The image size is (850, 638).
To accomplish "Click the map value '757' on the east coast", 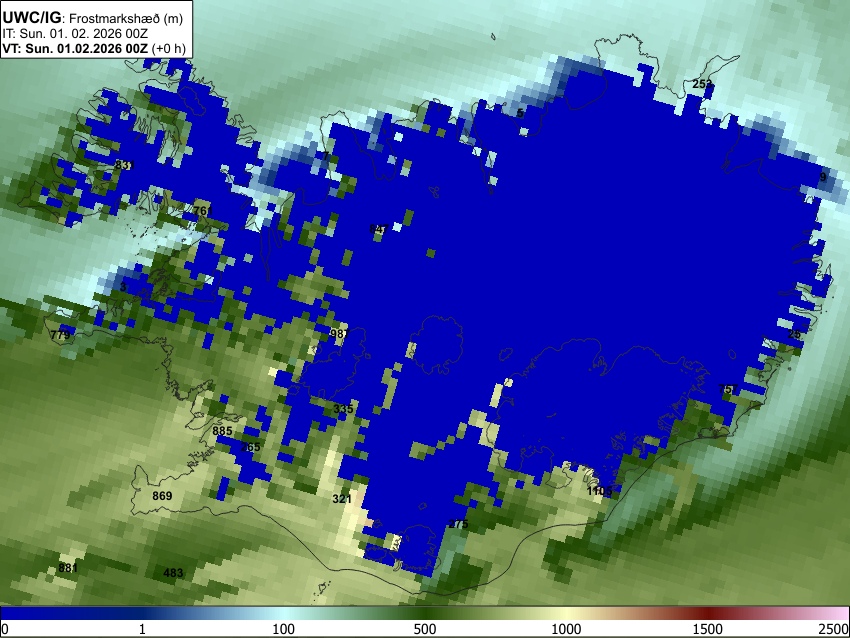I will click(728, 389).
